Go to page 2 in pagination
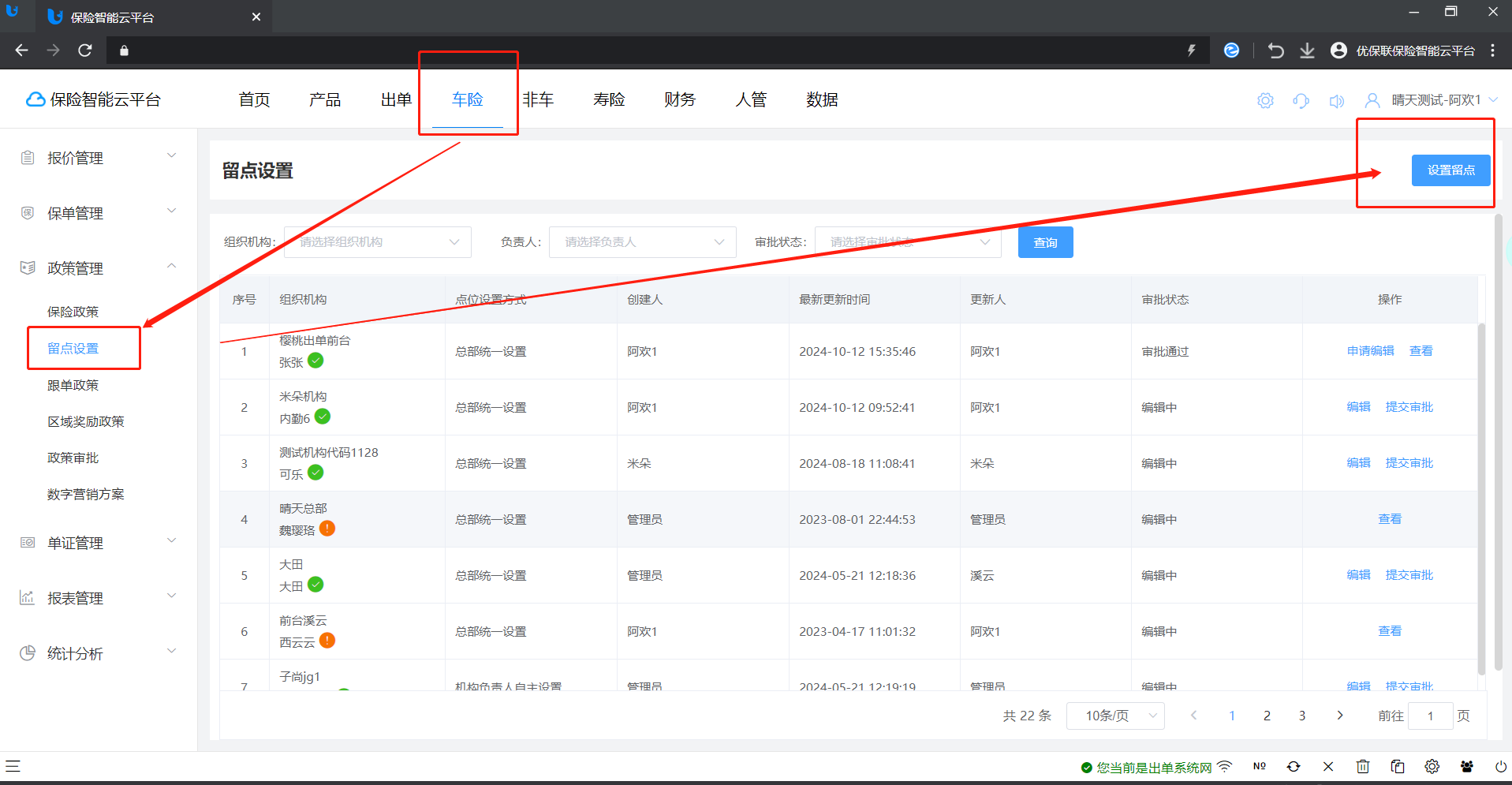This screenshot has height=785, width=1512. (1267, 716)
